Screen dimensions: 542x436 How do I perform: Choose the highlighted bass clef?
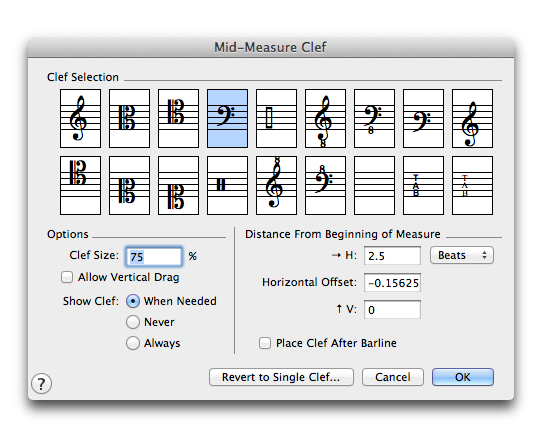pyautogui.click(x=227, y=118)
